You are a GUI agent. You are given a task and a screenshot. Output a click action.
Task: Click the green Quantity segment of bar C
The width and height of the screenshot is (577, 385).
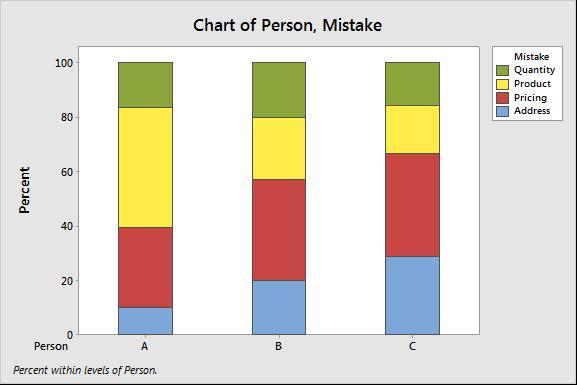pos(413,84)
